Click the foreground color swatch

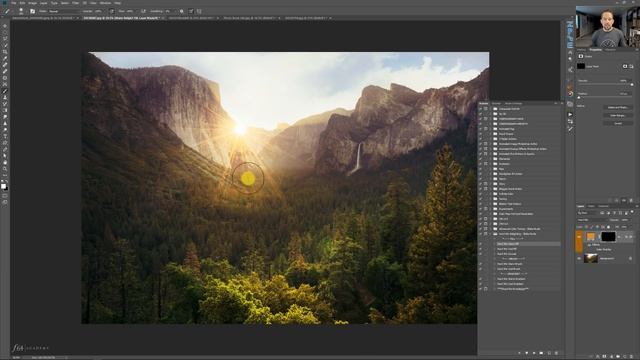tap(4, 186)
